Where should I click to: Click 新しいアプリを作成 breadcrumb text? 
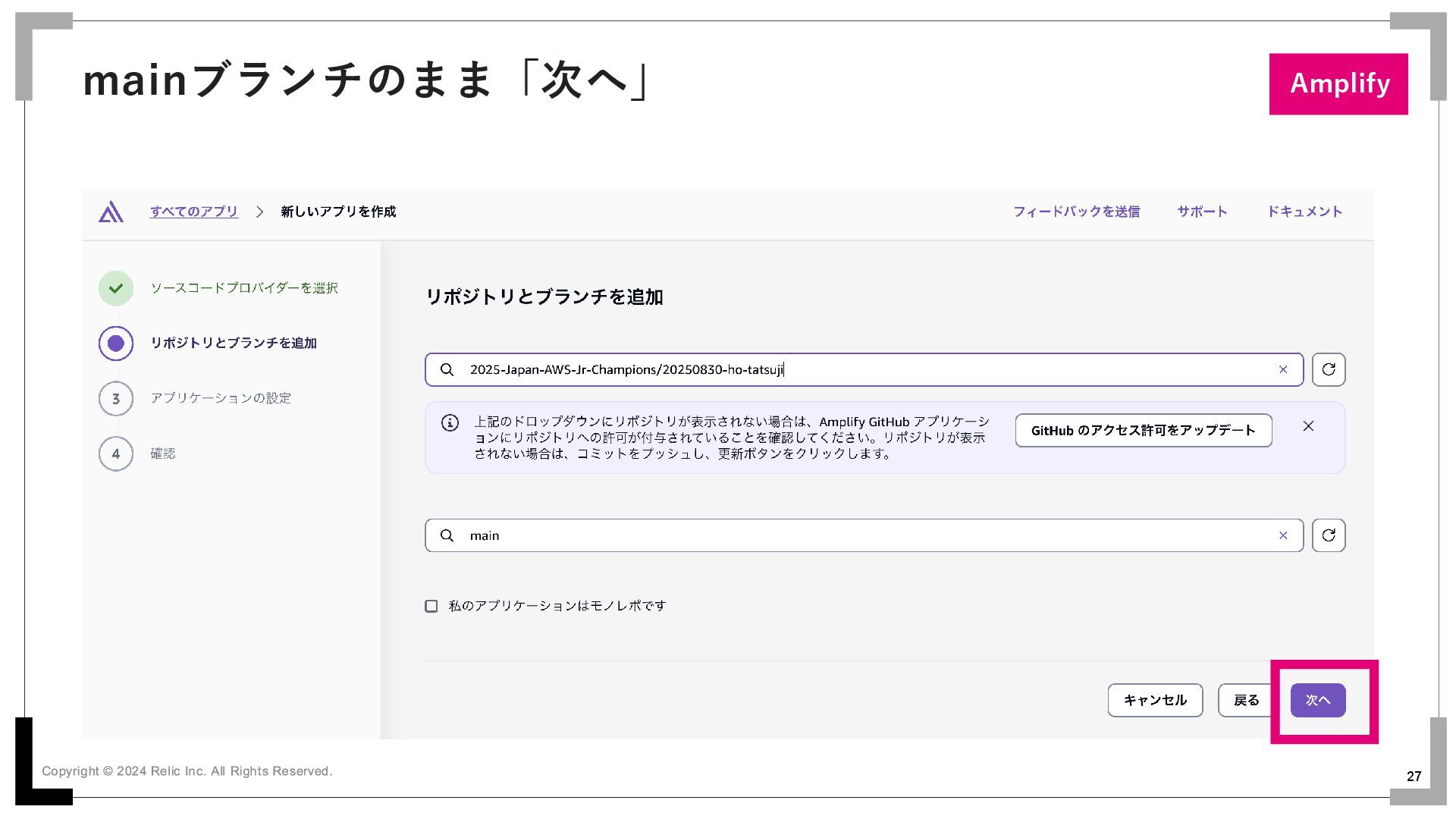click(x=338, y=212)
